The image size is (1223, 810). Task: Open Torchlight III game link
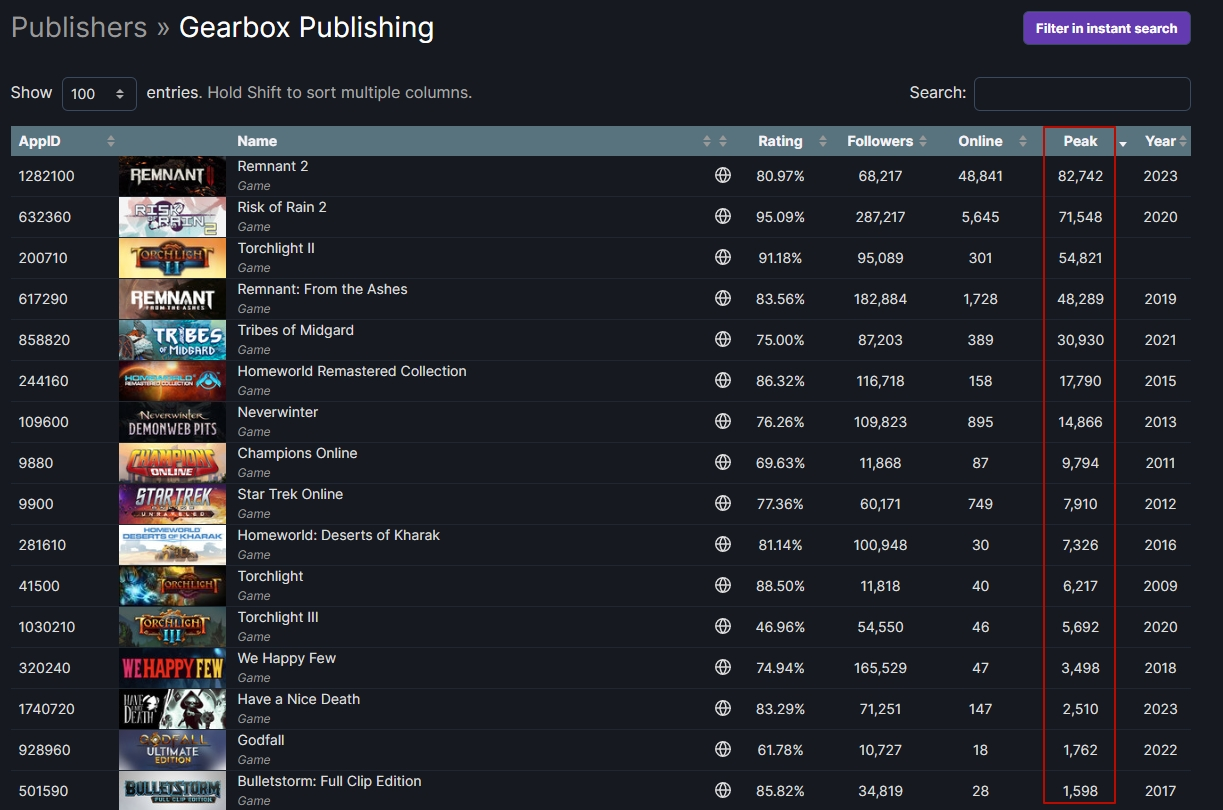(x=278, y=617)
